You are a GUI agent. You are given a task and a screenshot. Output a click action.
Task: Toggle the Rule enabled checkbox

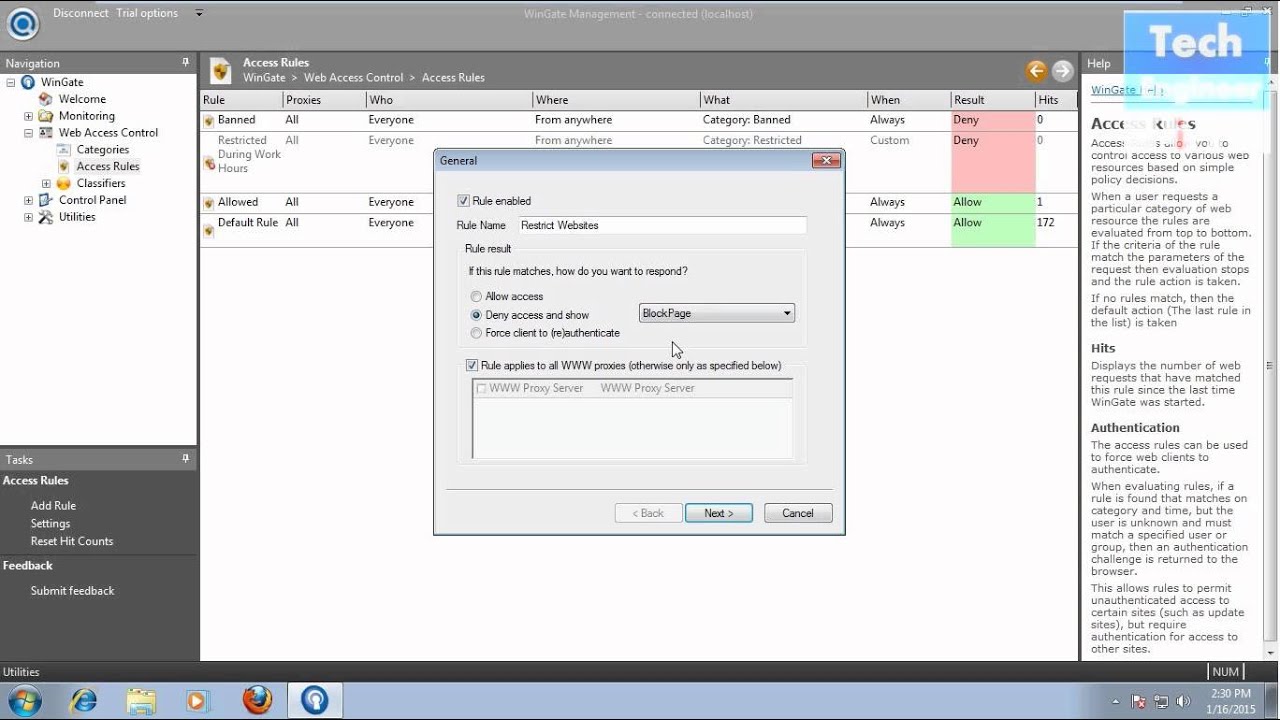[463, 201]
